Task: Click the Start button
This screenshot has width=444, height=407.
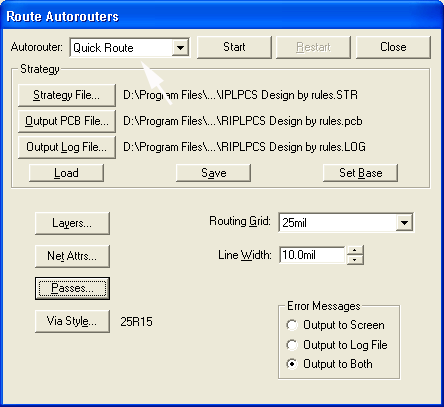Action: click(234, 47)
